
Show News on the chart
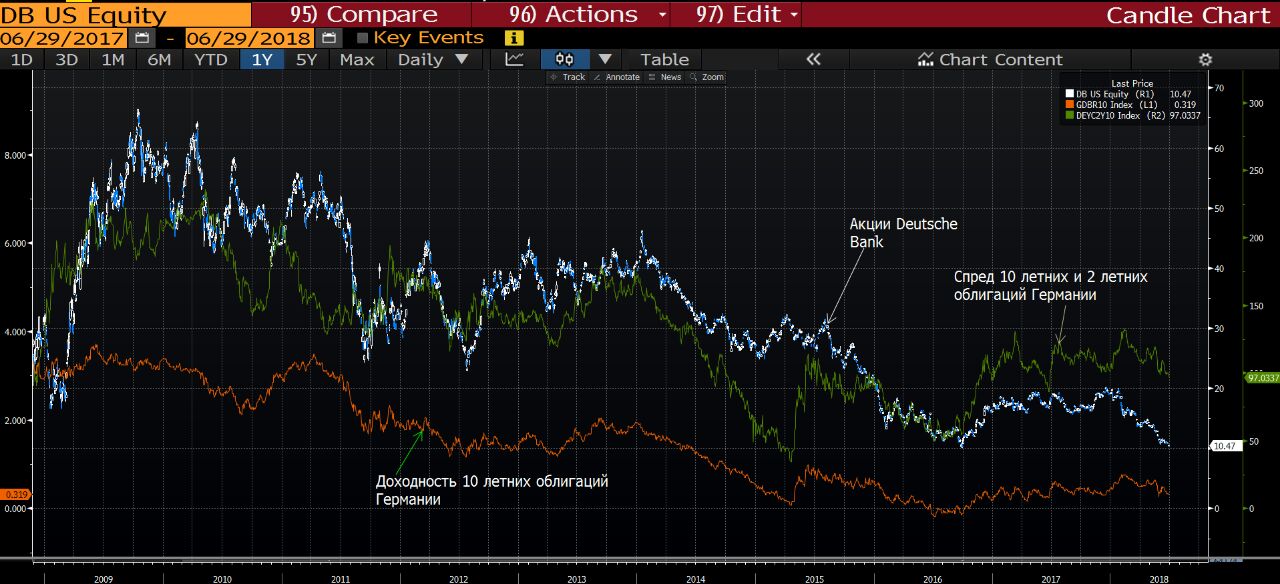[666, 77]
